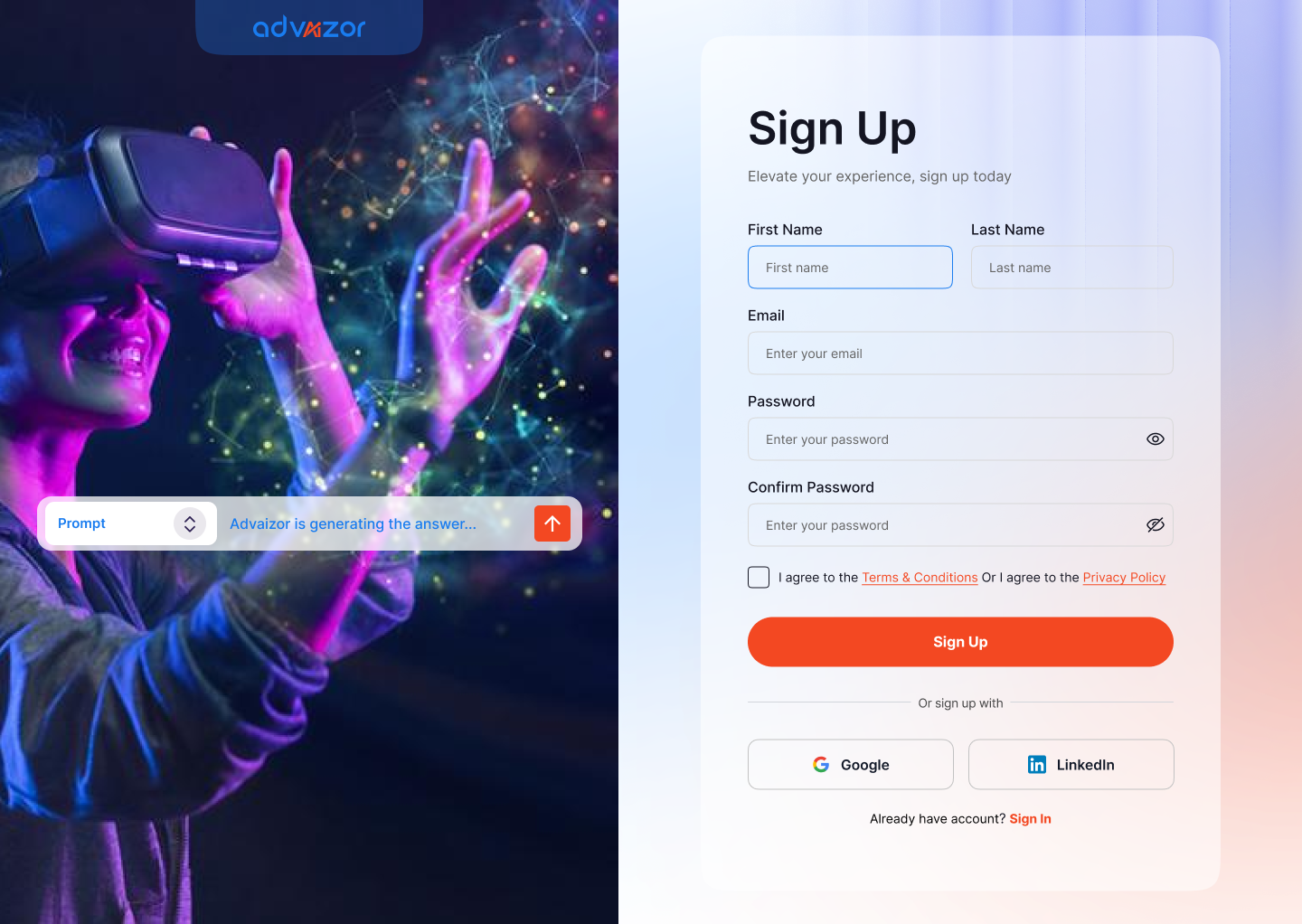Image resolution: width=1302 pixels, height=924 pixels.
Task: Click the up-down chevron beside Prompt
Action: (x=190, y=523)
